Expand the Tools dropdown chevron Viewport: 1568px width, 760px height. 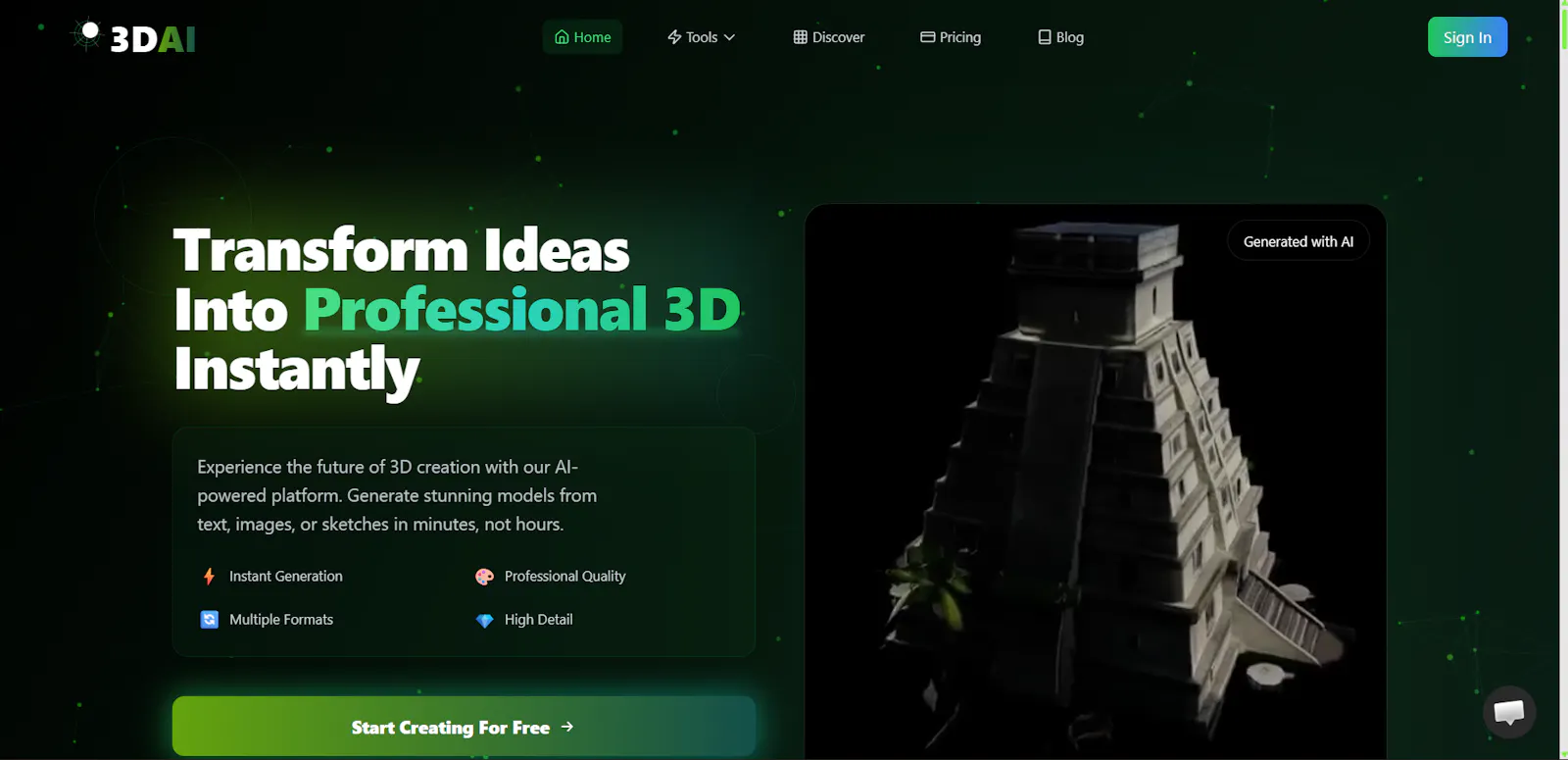click(729, 37)
